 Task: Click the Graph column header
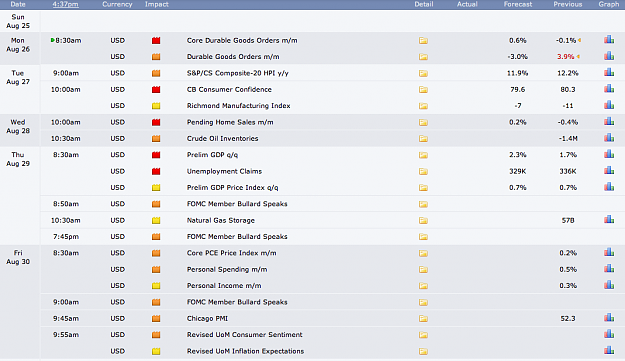(x=609, y=4)
